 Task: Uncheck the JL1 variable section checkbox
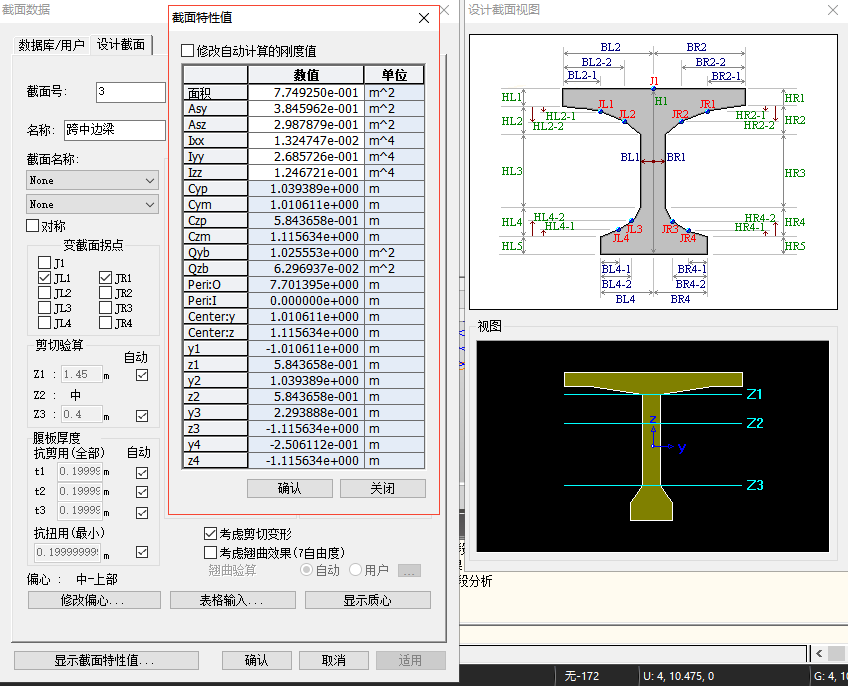(x=44, y=278)
